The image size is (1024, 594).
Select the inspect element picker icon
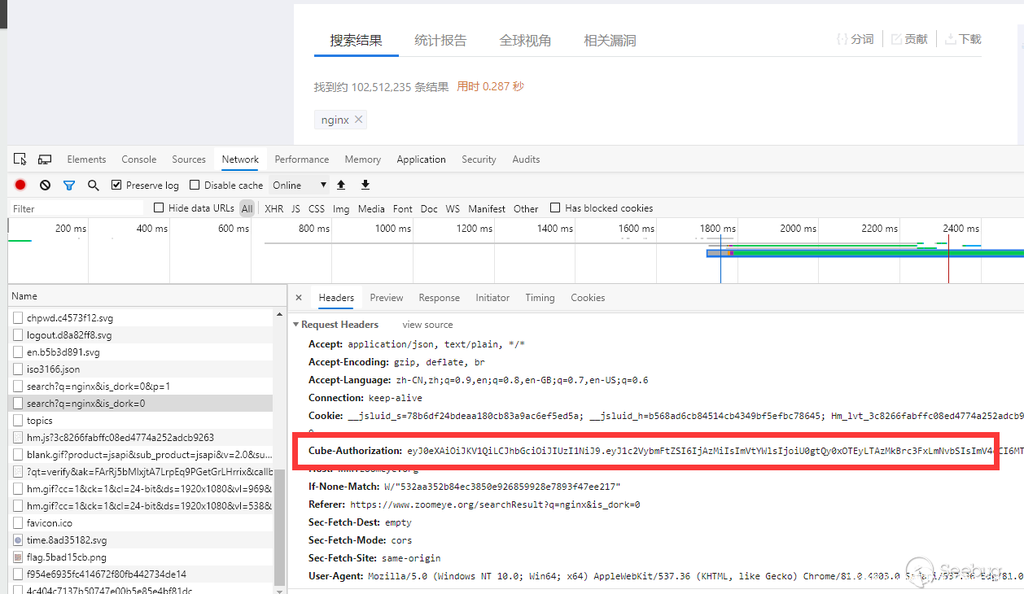[20, 160]
